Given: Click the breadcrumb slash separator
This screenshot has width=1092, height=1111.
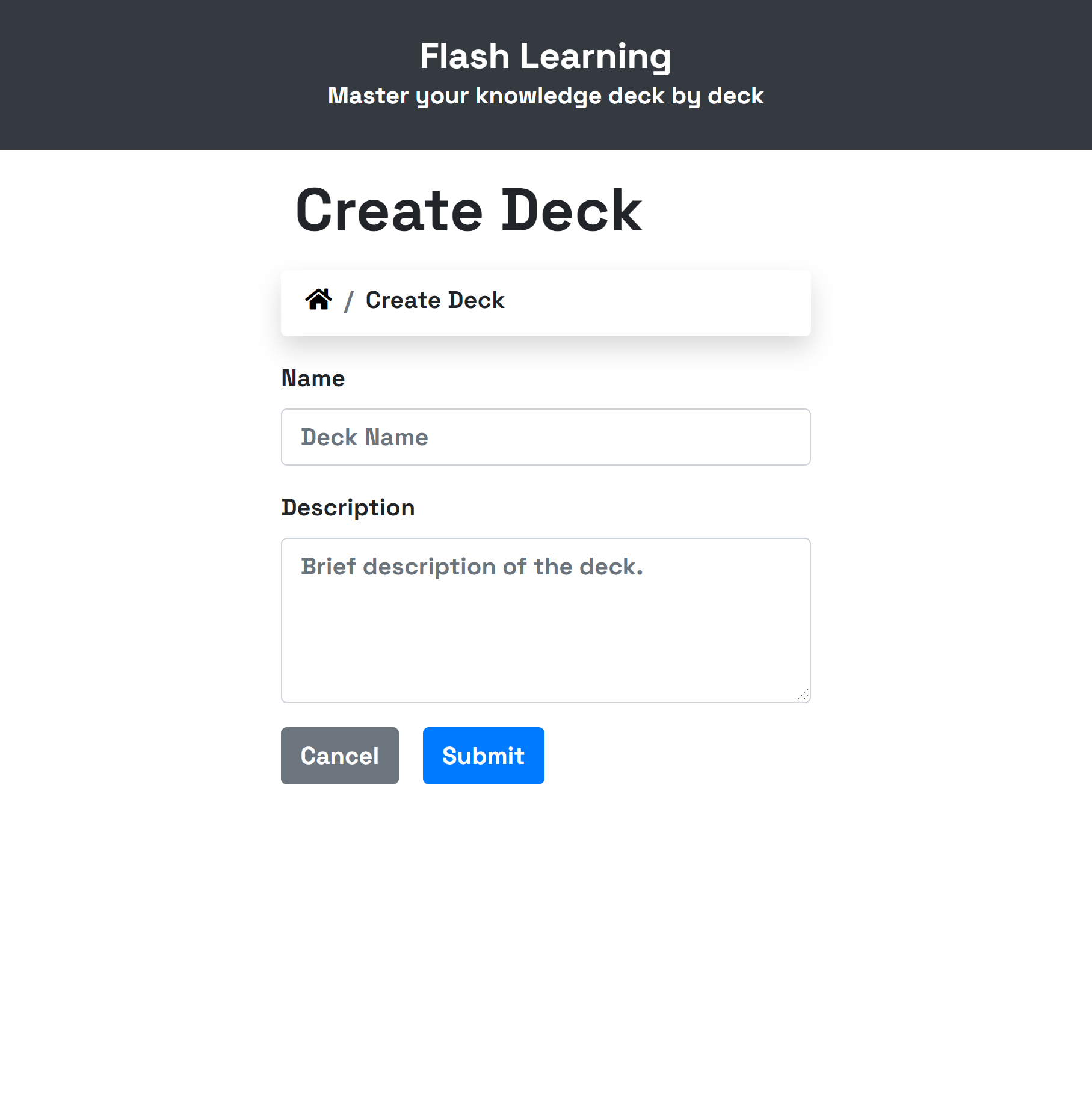Looking at the screenshot, I should 351,301.
